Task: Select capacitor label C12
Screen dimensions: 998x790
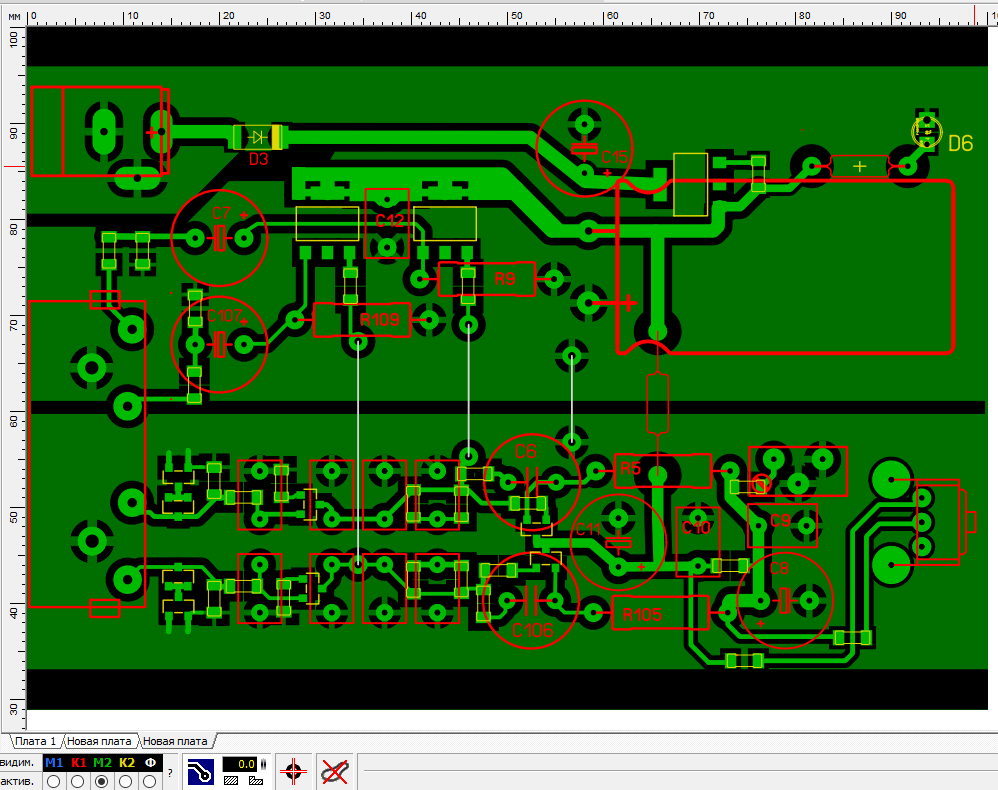Action: coord(390,221)
